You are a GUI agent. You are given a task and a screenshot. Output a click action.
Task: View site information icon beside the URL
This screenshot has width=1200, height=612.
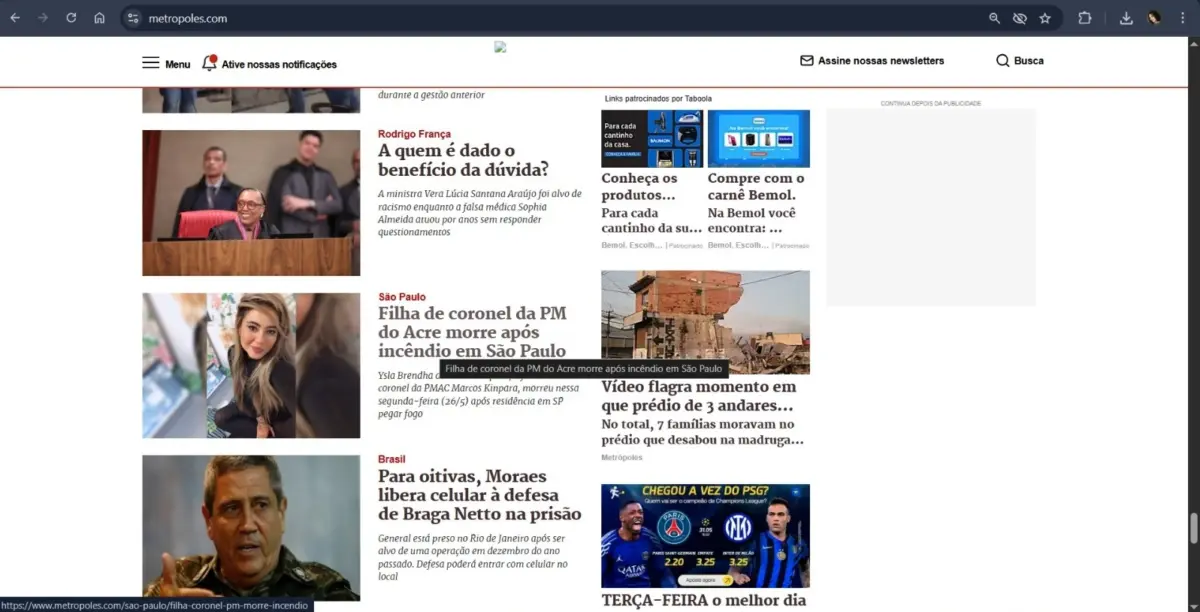click(x=133, y=18)
